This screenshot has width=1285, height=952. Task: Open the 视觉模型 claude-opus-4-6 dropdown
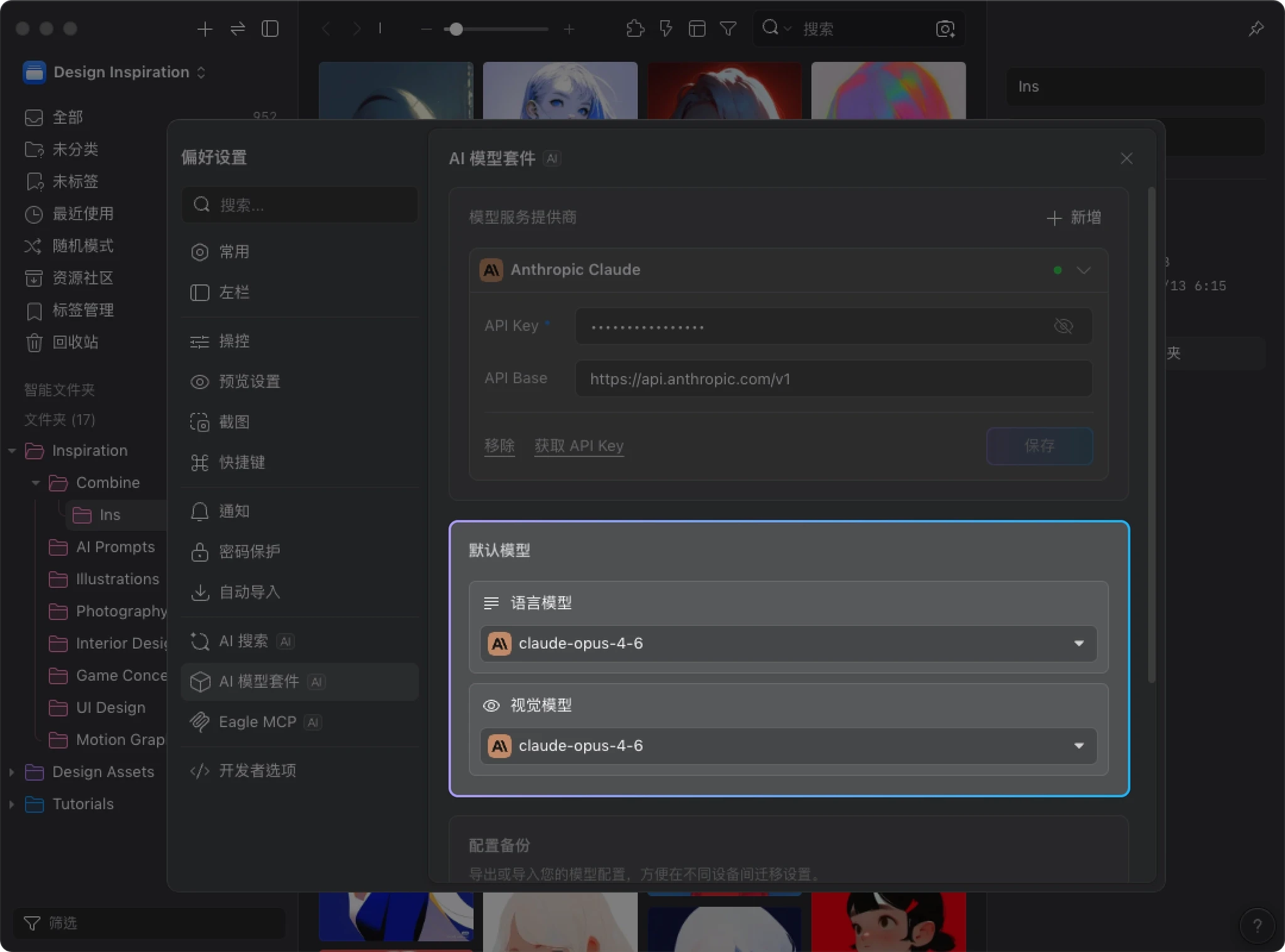coord(788,746)
